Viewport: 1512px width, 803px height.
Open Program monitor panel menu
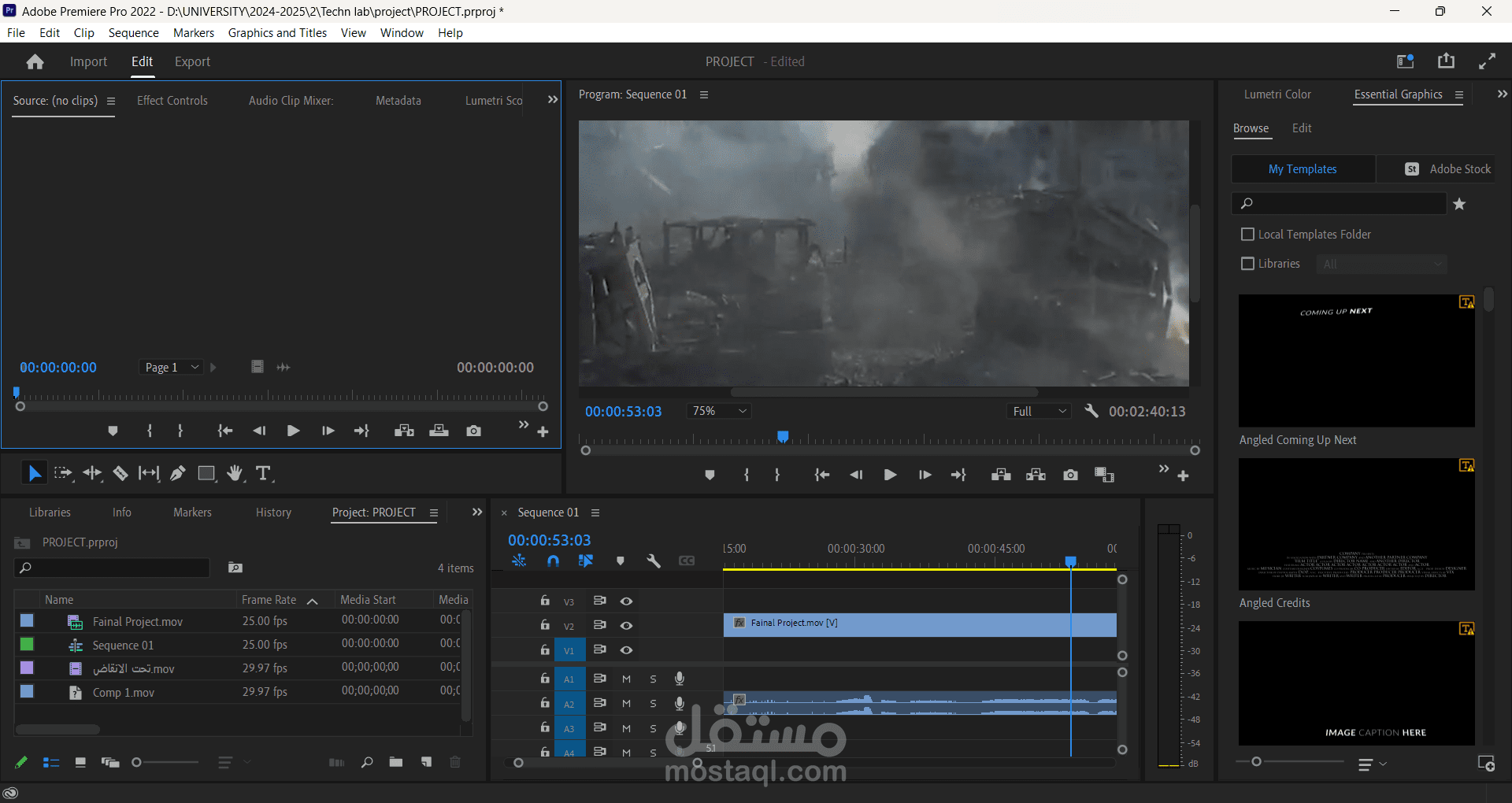(x=704, y=94)
